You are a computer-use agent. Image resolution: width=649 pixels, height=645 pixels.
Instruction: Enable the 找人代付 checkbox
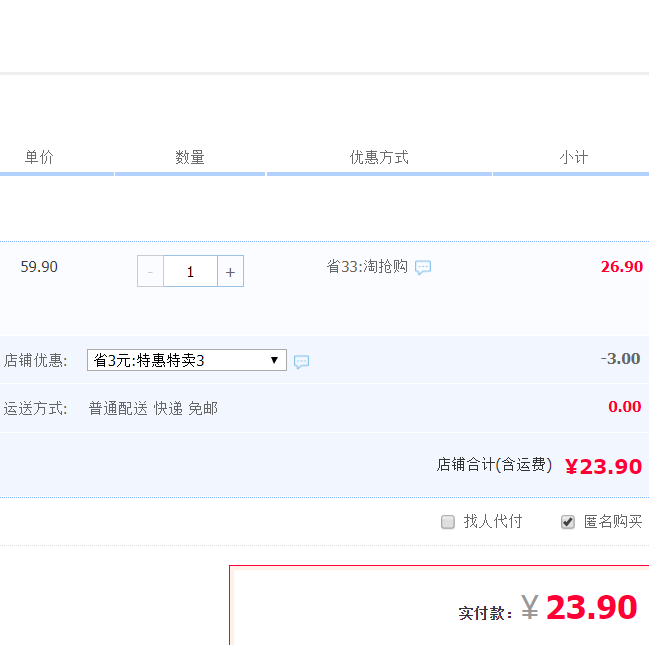point(448,522)
